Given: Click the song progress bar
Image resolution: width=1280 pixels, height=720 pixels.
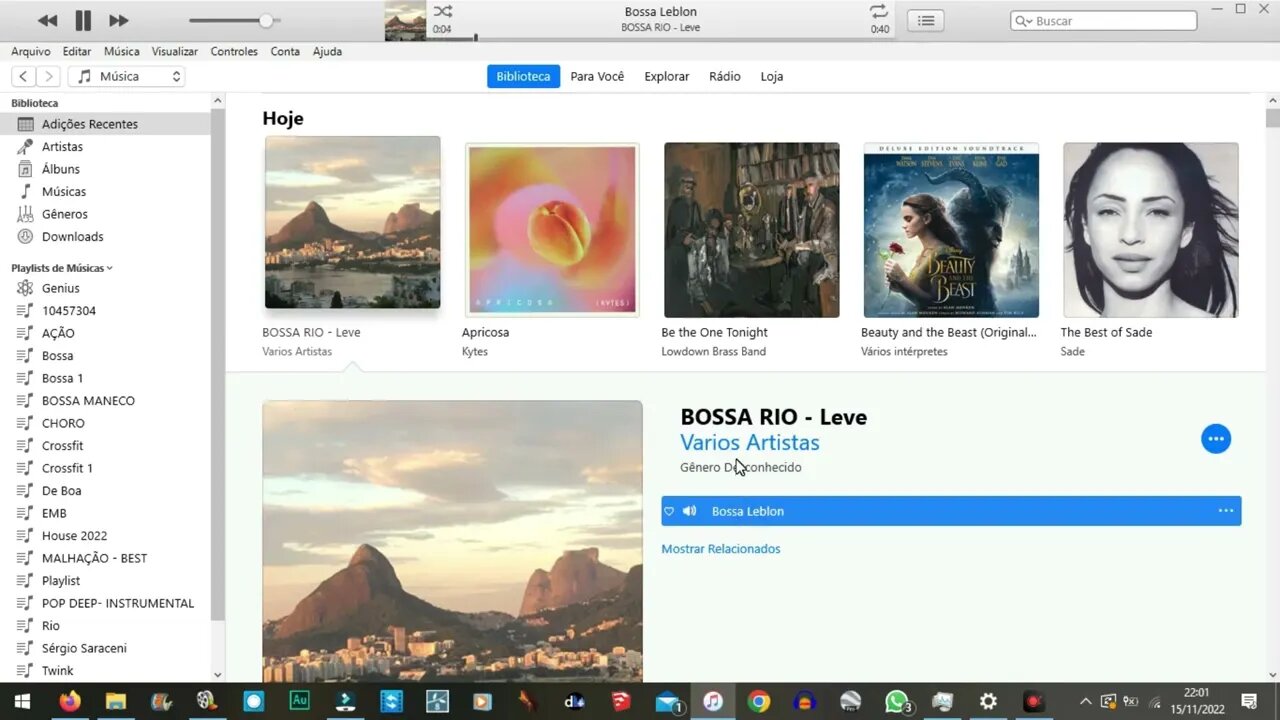Looking at the screenshot, I should 660,39.
